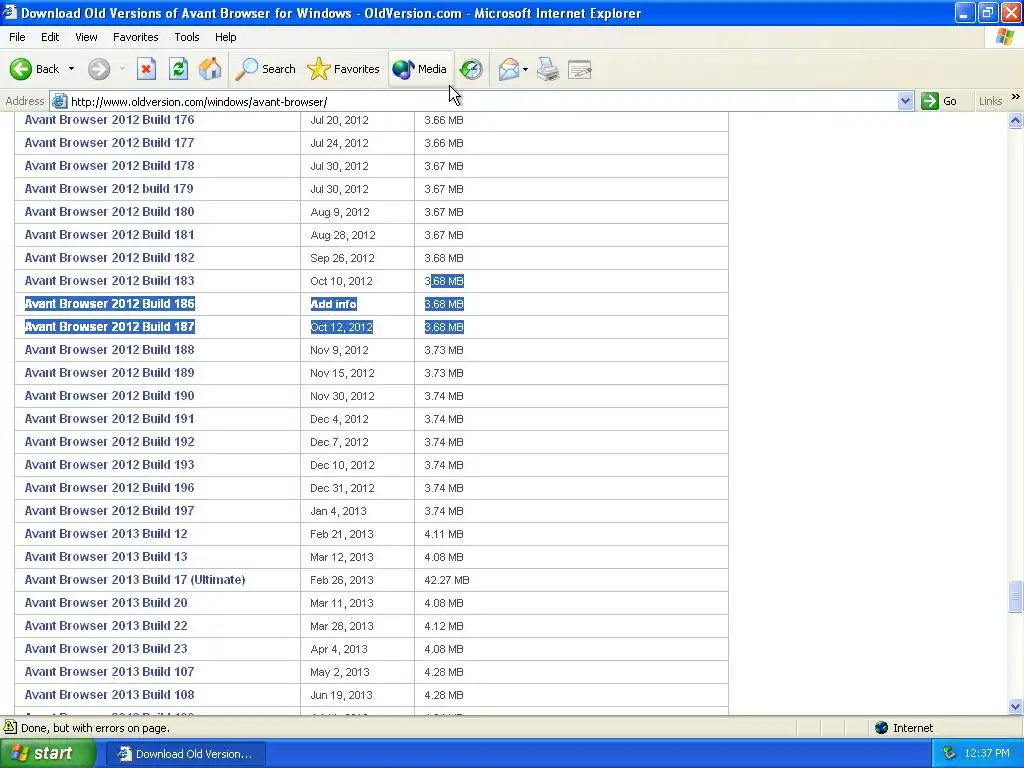Open the Tools menu
1024x768 pixels.
(187, 37)
